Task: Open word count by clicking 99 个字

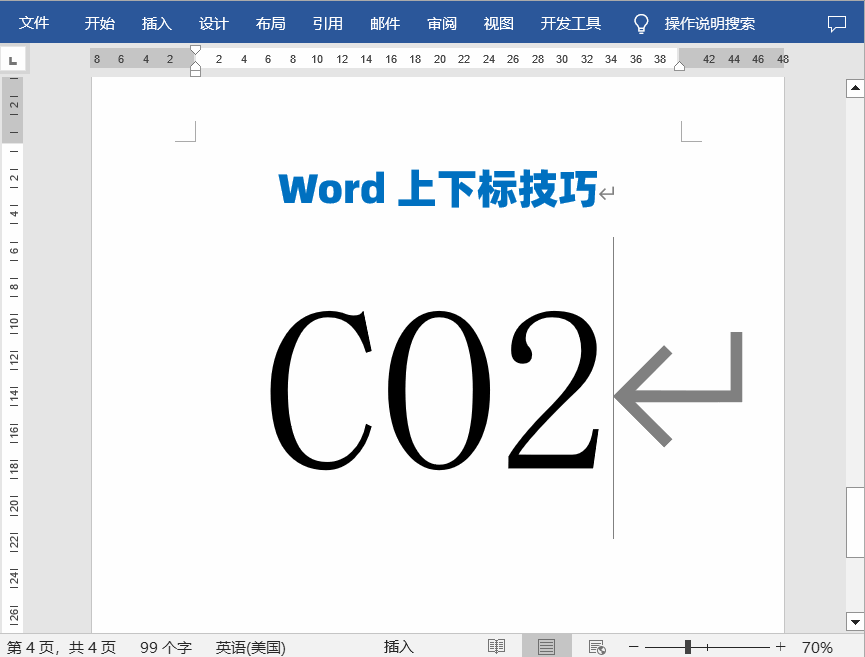Action: pyautogui.click(x=166, y=646)
